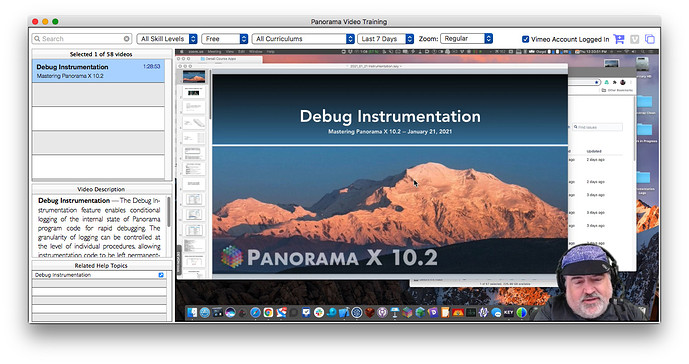Click the Debug Instrumentation related help topic
689x364 pixels.
point(63,275)
